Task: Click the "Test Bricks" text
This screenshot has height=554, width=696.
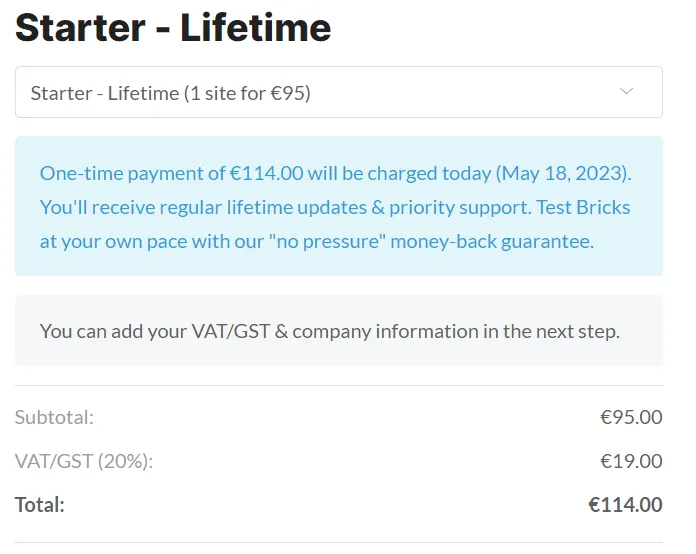Action: pos(583,207)
